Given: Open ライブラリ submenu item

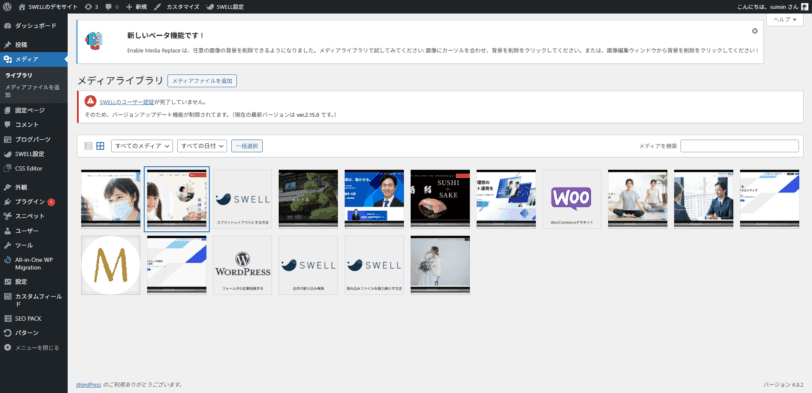Looking at the screenshot, I should coord(19,75).
